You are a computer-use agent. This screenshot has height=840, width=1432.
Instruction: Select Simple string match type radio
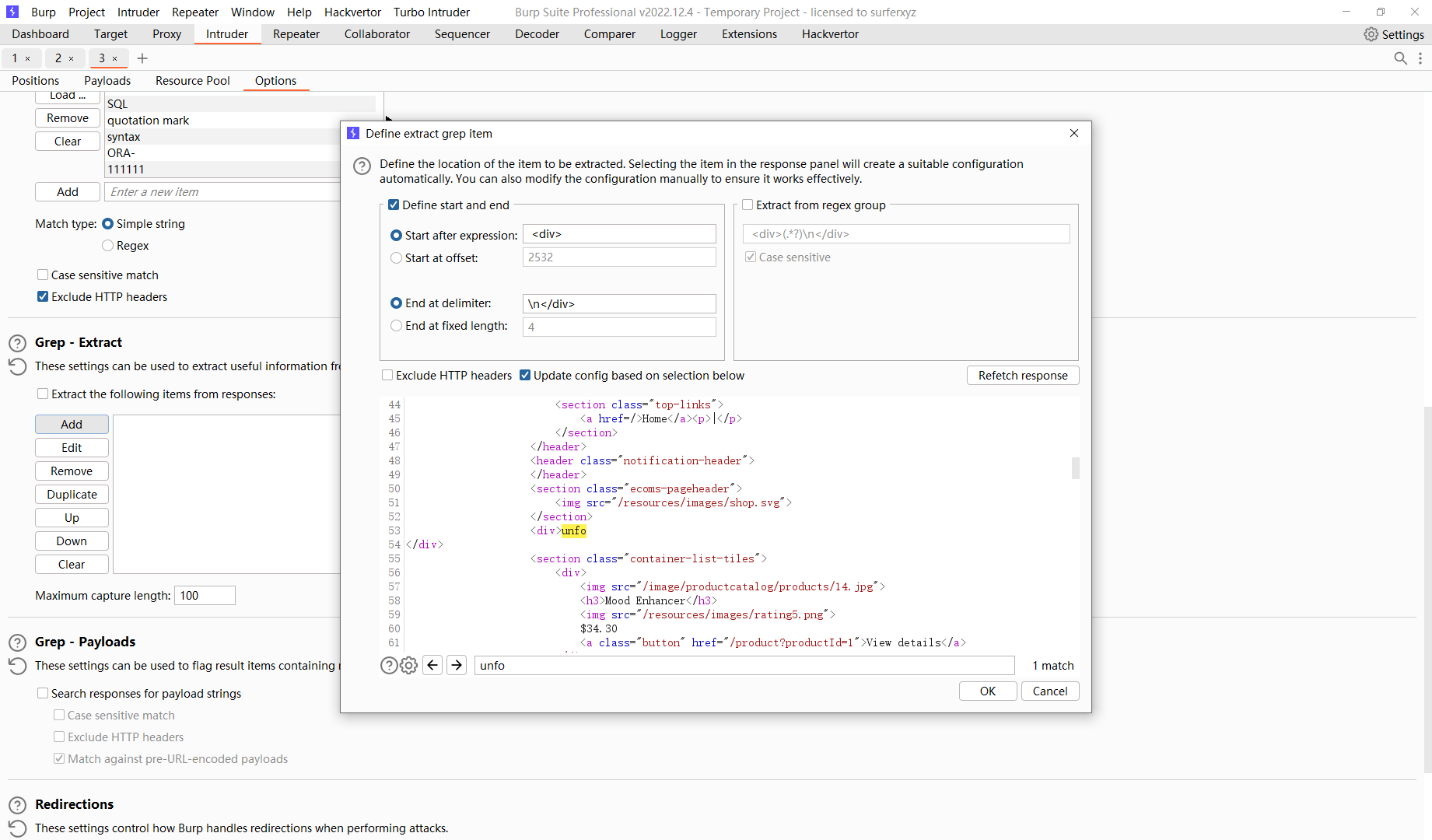point(108,223)
